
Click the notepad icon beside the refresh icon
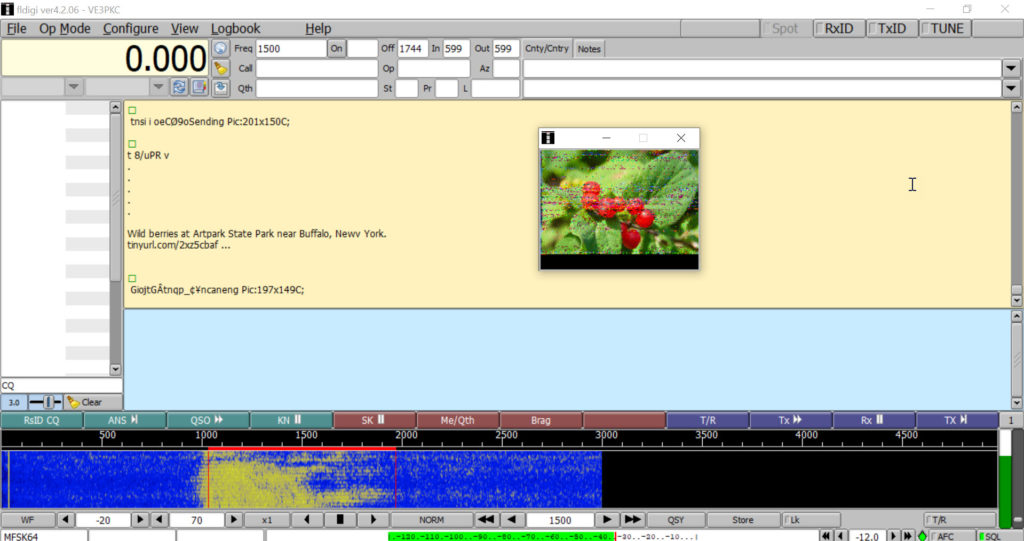pyautogui.click(x=198, y=87)
